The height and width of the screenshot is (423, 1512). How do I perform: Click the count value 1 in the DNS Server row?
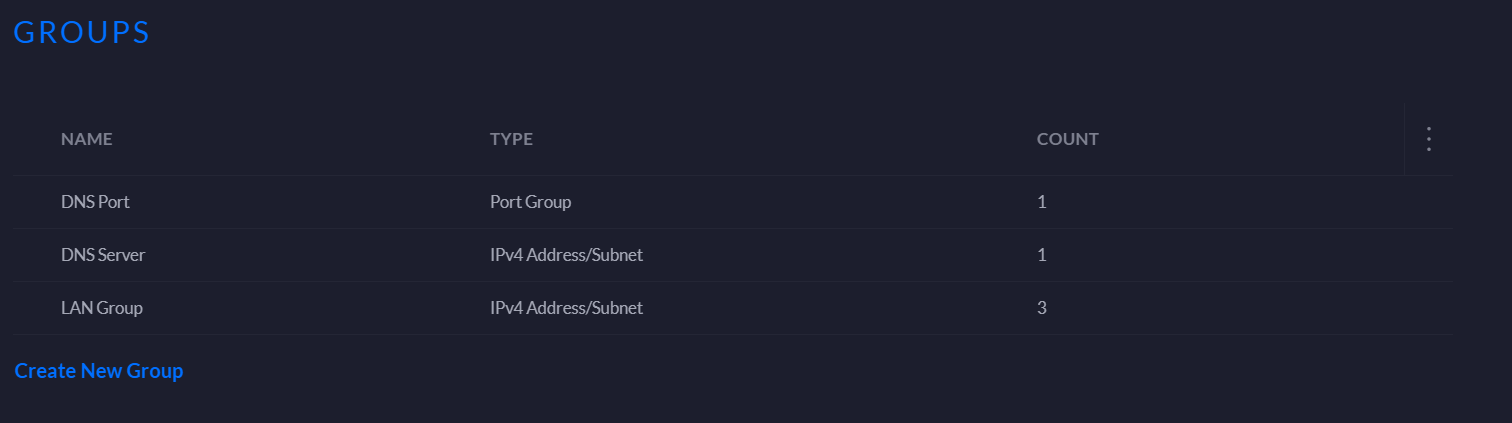point(1042,255)
